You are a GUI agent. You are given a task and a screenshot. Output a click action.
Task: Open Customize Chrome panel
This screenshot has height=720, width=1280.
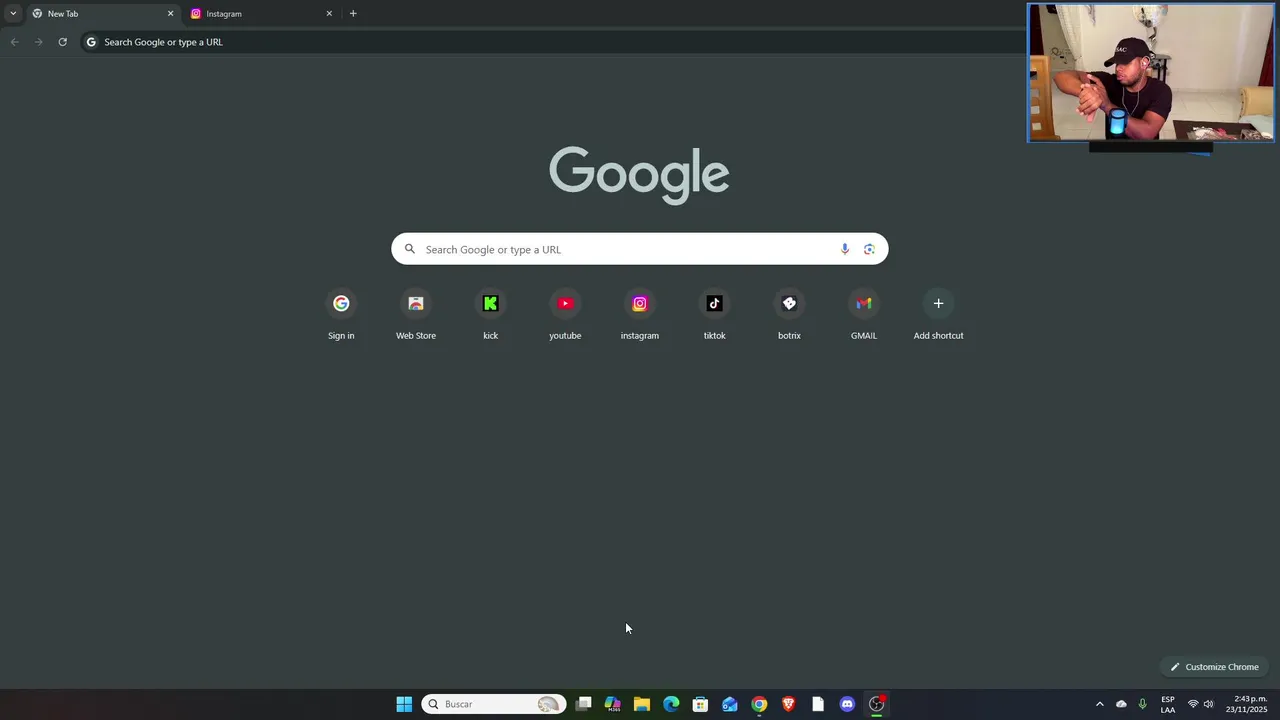[x=1214, y=667]
